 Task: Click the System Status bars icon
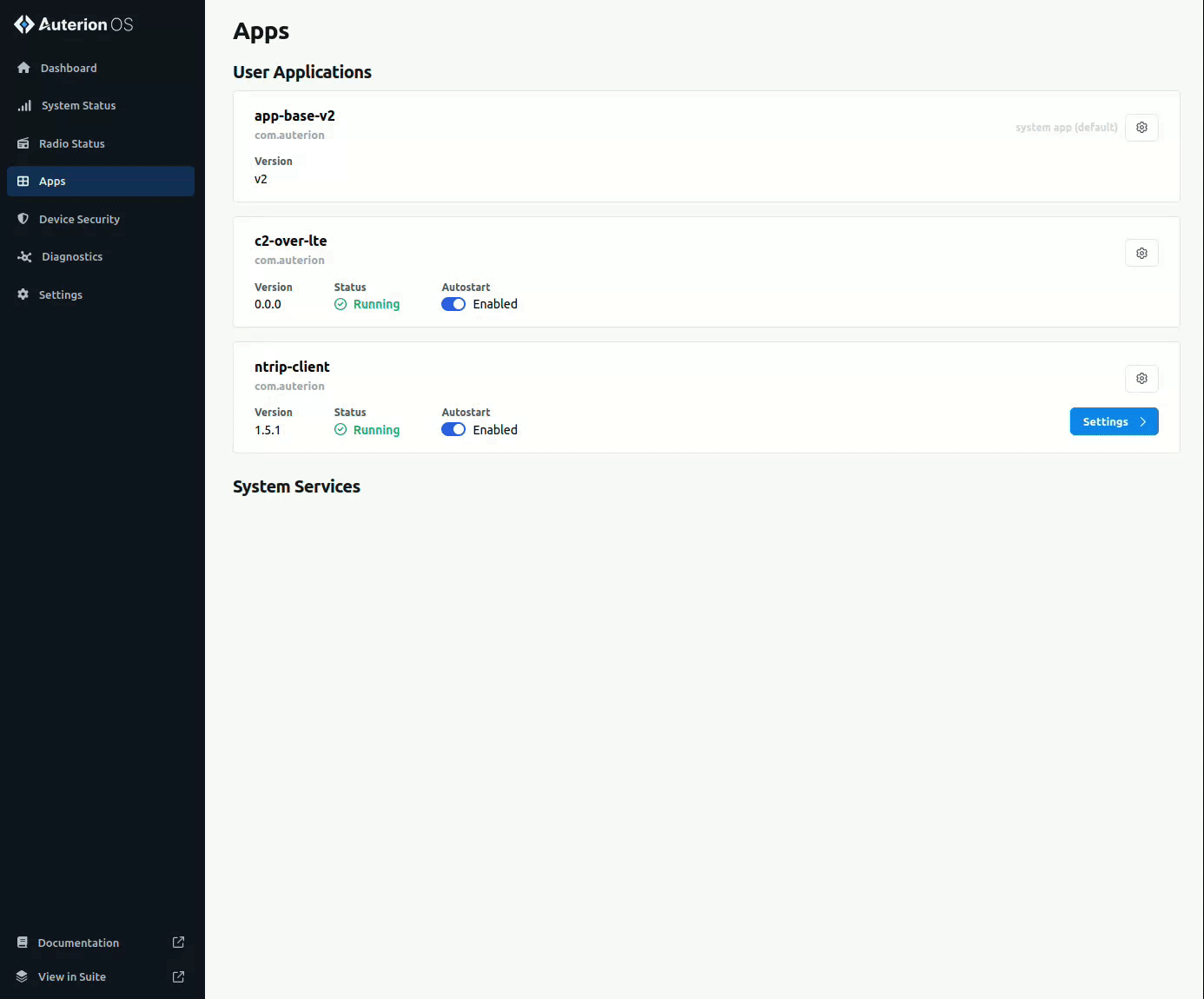[24, 106]
